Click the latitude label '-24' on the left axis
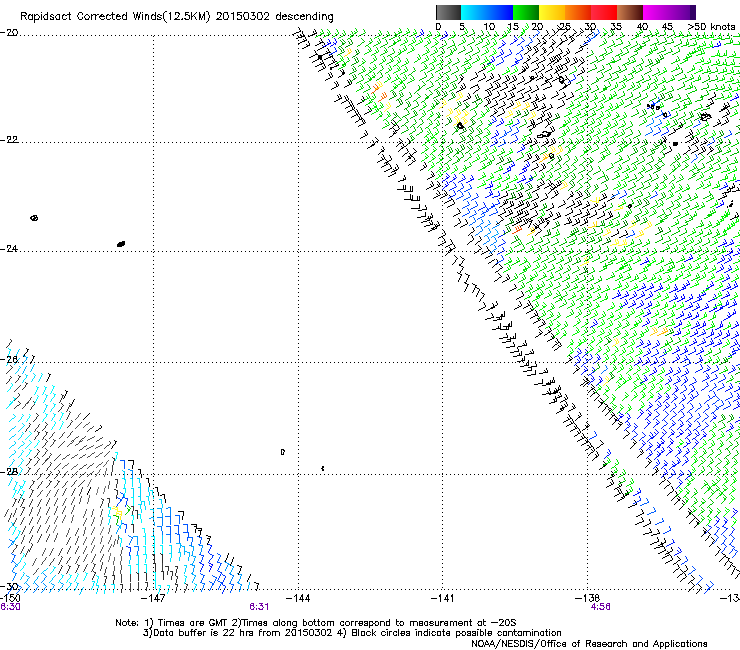This screenshot has width=740, height=650. coord(9,248)
